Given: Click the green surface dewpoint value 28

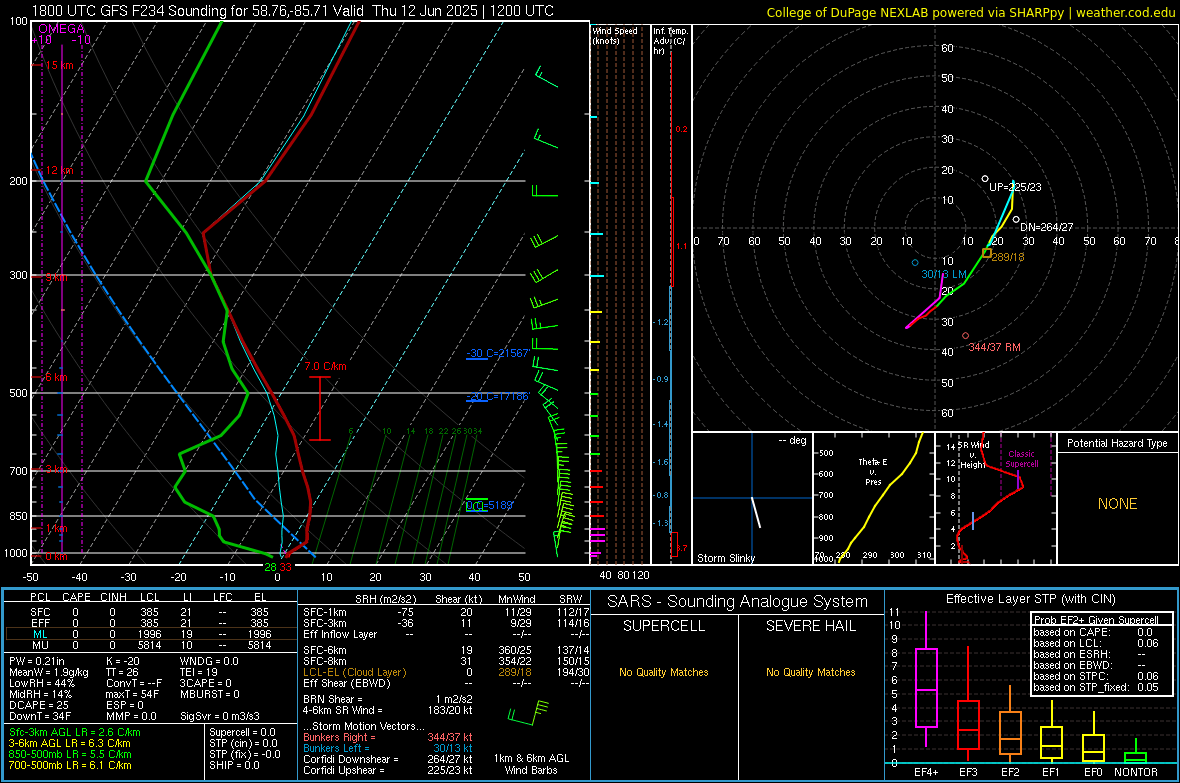Looking at the screenshot, I should tap(270, 567).
